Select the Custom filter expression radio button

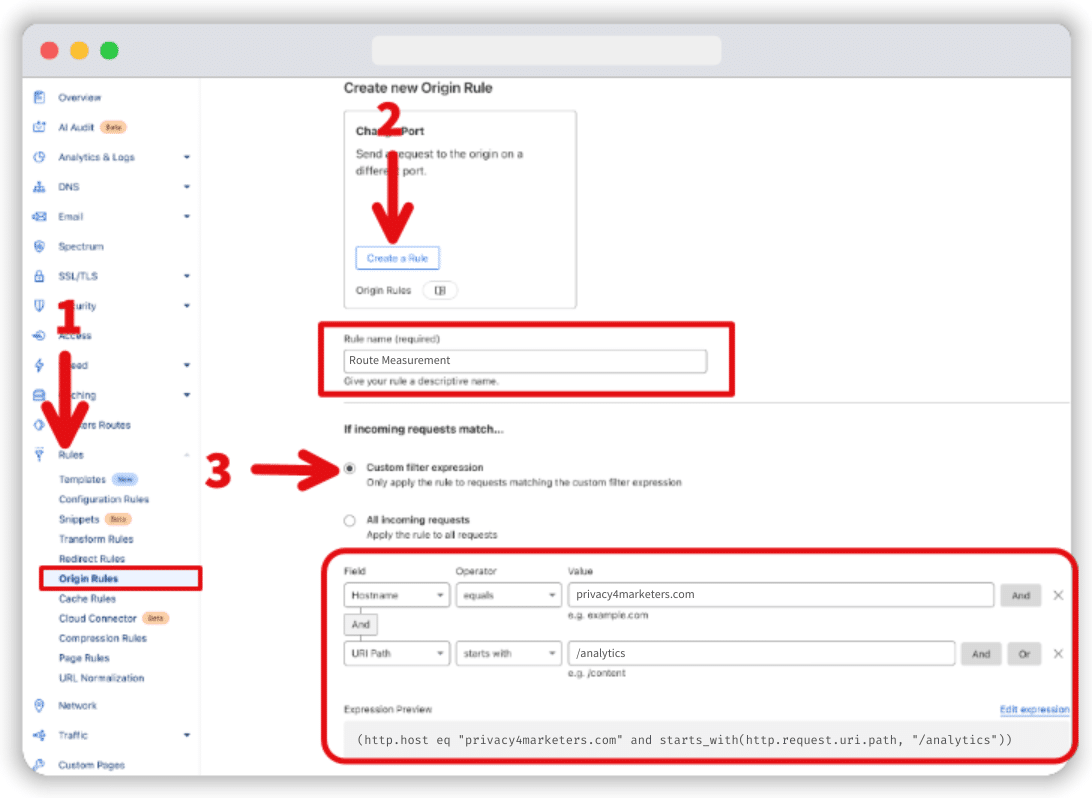click(x=350, y=466)
